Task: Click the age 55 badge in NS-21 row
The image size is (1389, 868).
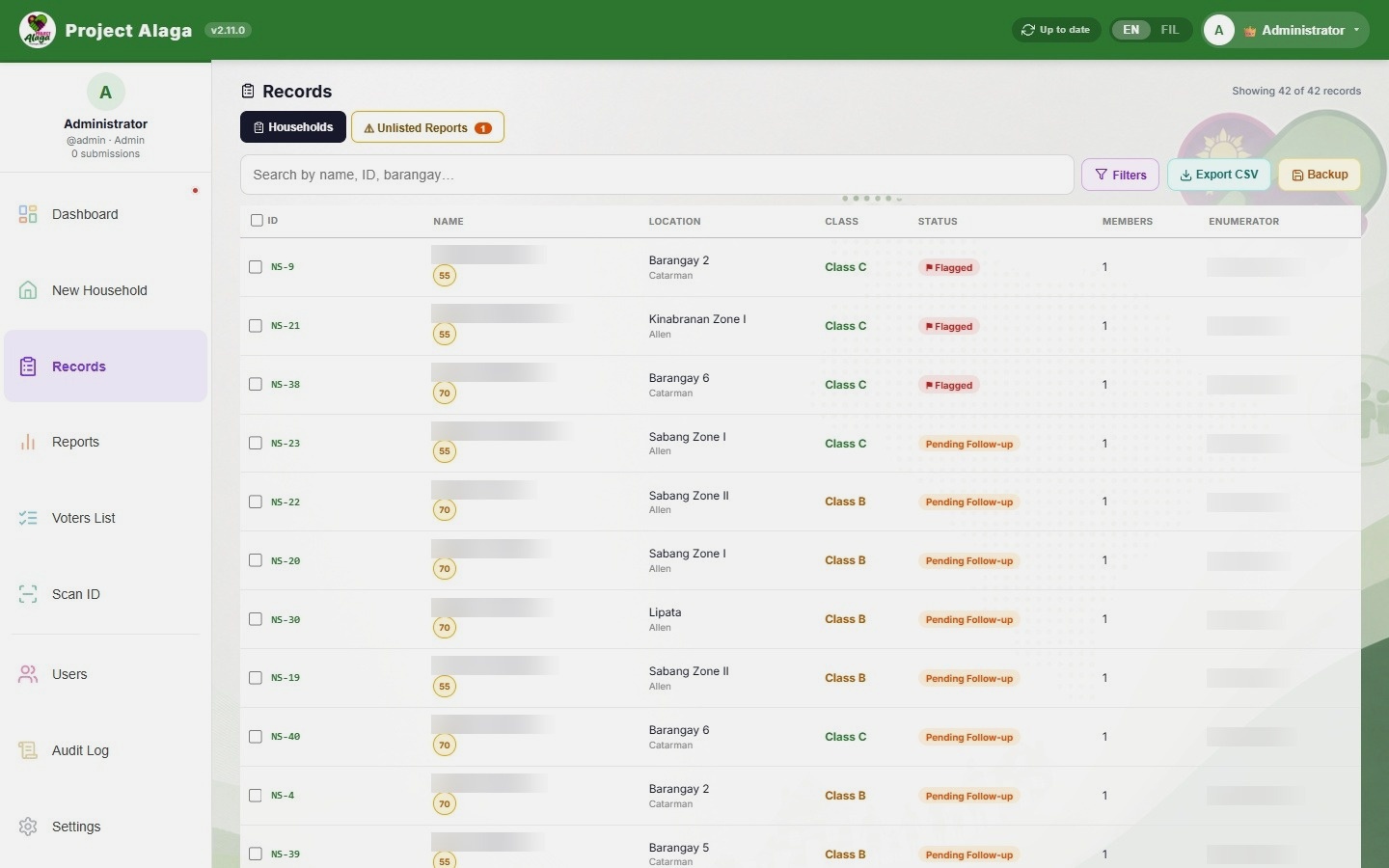Action: [444, 335]
